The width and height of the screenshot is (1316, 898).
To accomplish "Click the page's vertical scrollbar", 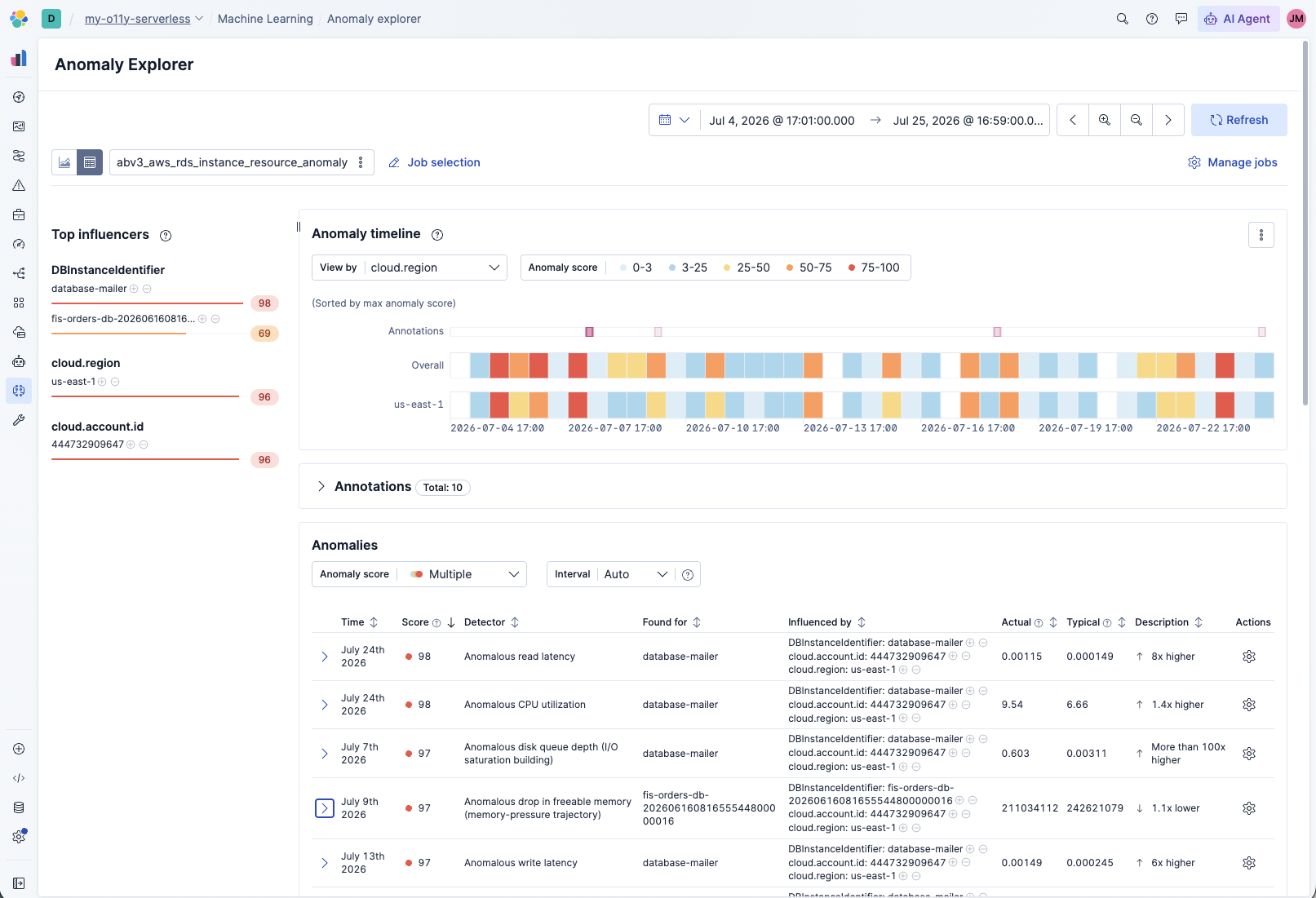I will tap(1305, 222).
